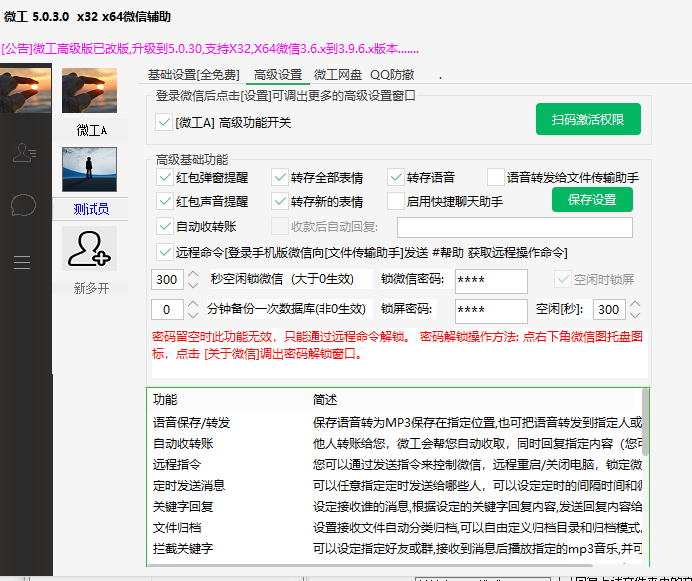Image resolution: width=692 pixels, height=581 pixels.
Task: Click the 新多开 label
Action: [x=91, y=288]
